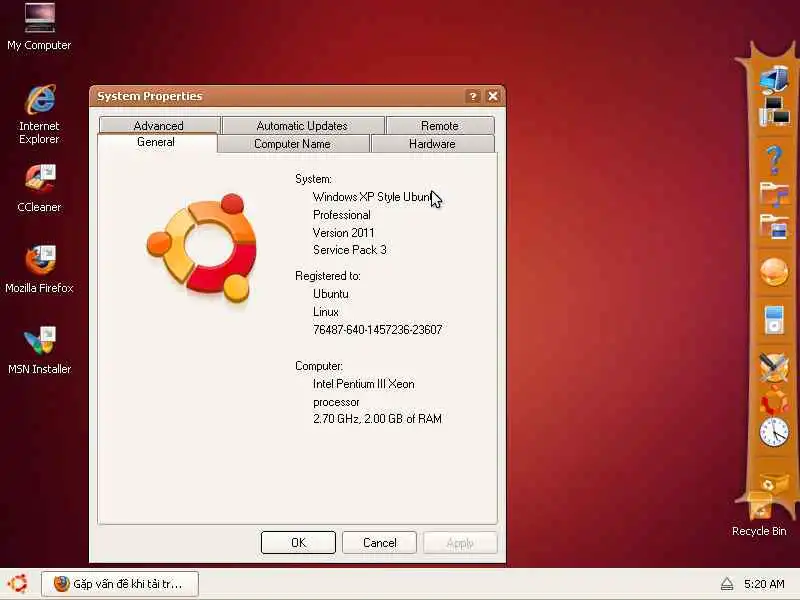Viewport: 800px width, 600px height.
Task: Click the blue question mark help icon
Action: coord(774,159)
